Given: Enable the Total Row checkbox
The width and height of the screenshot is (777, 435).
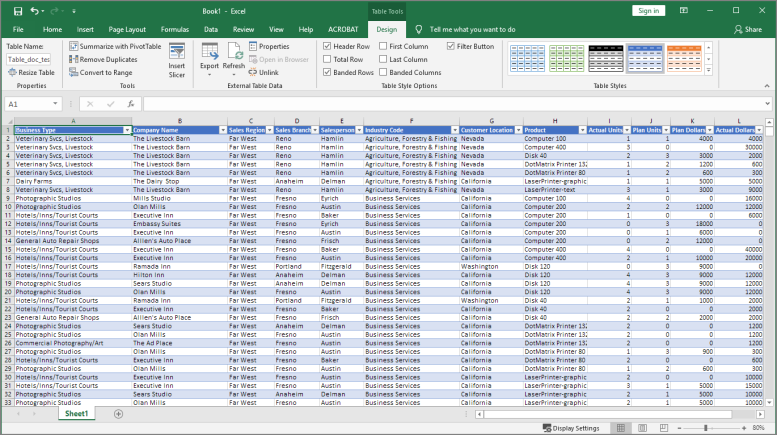Looking at the screenshot, I should pyautogui.click(x=327, y=59).
